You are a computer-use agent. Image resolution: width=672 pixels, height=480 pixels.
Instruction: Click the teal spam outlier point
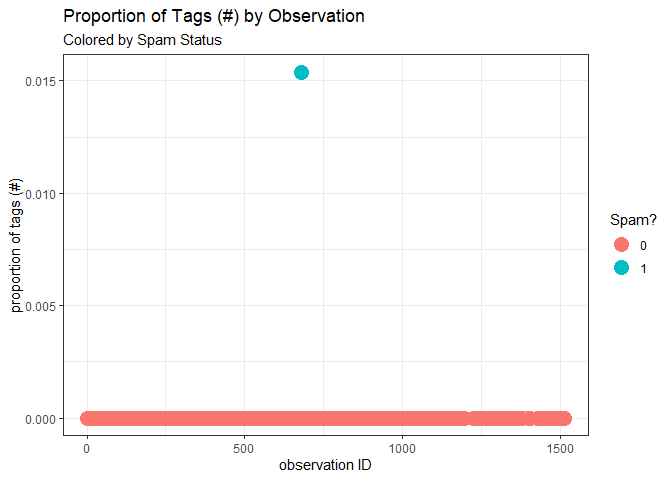(301, 72)
